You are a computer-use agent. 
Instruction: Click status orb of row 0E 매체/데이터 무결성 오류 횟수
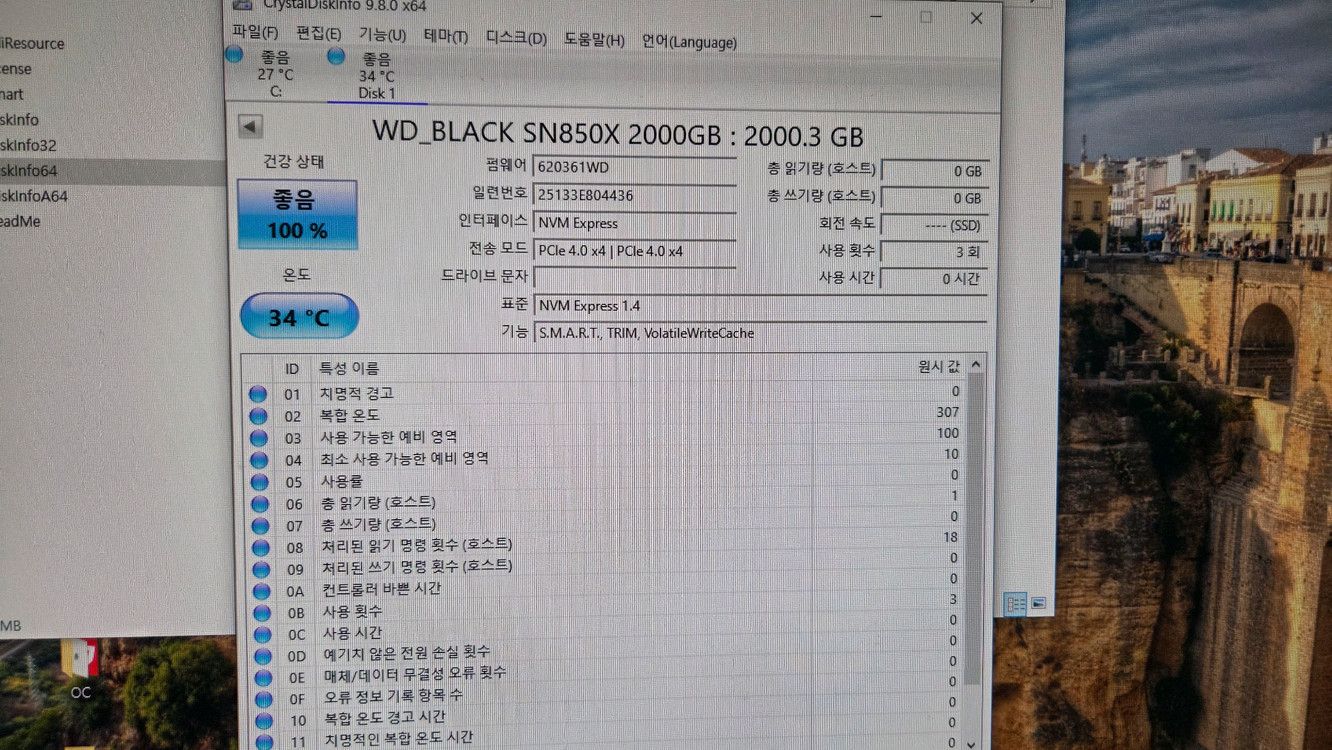point(263,677)
